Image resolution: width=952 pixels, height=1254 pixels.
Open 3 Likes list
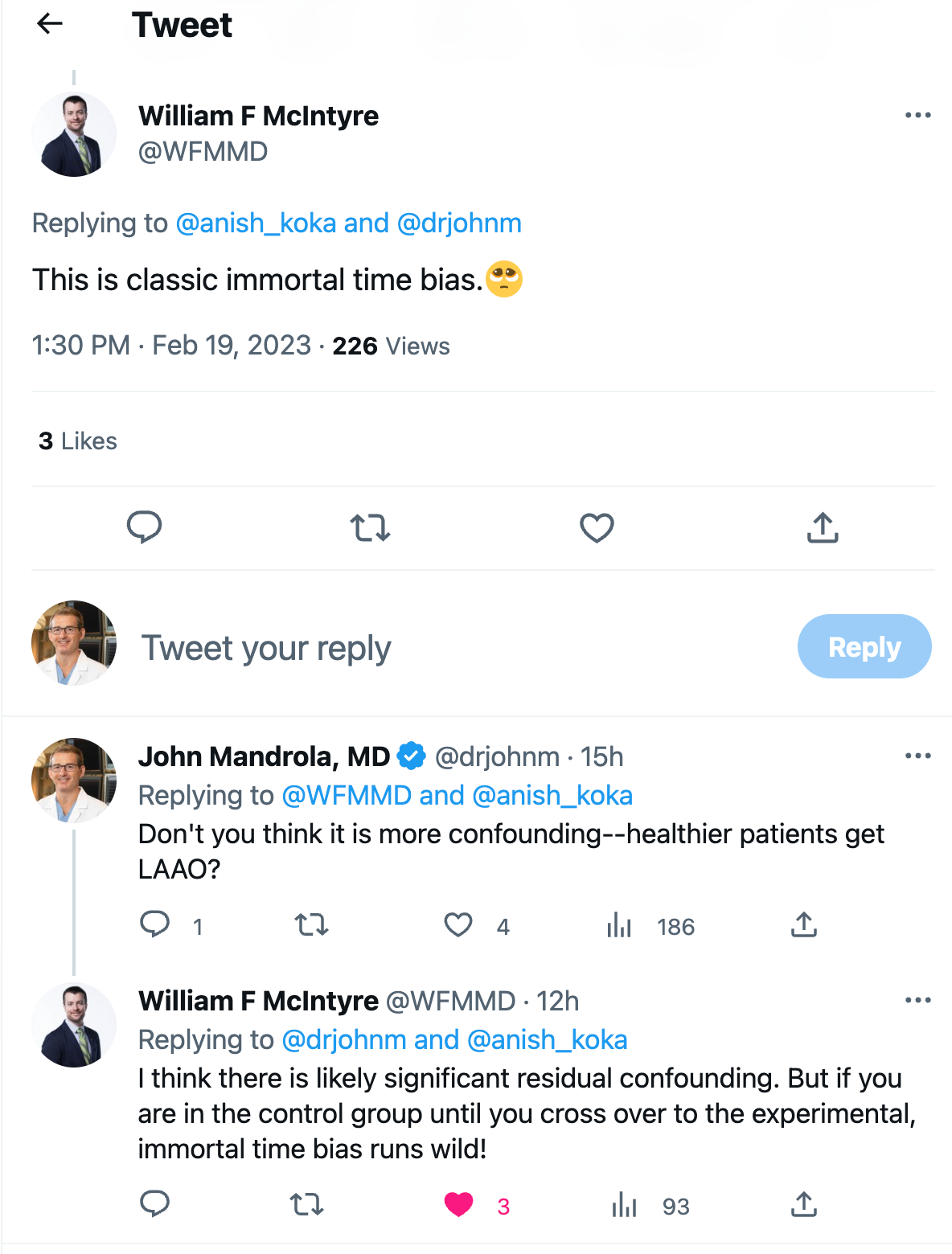click(77, 441)
